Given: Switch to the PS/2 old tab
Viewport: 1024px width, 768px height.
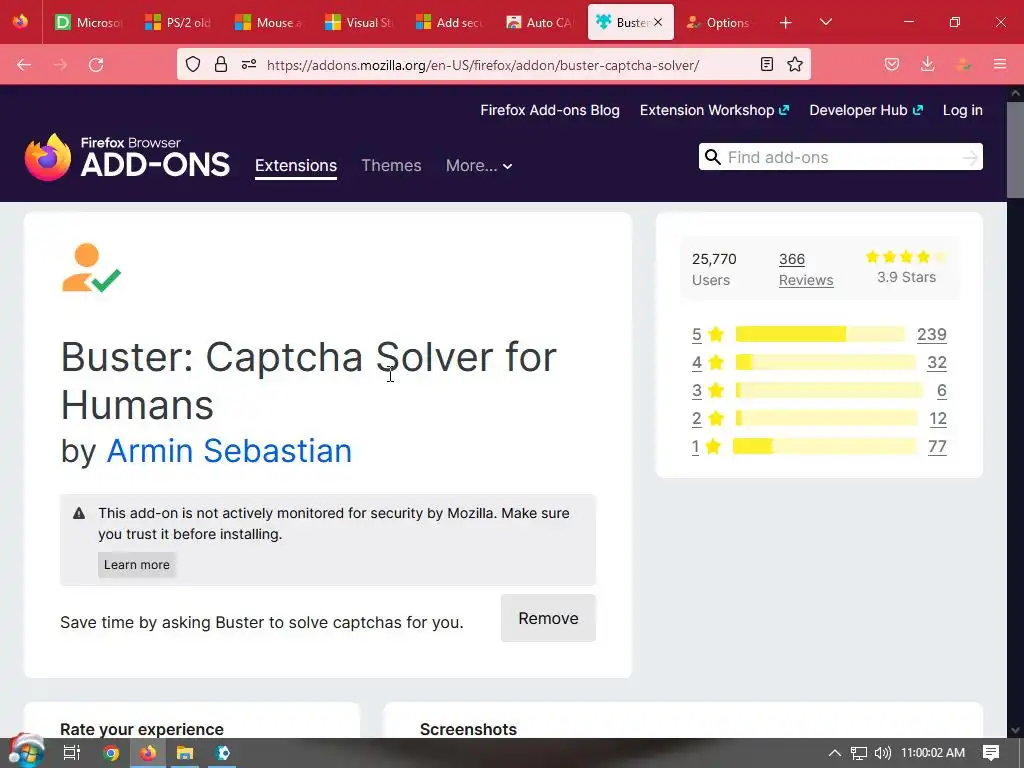Looking at the screenshot, I should pos(178,22).
